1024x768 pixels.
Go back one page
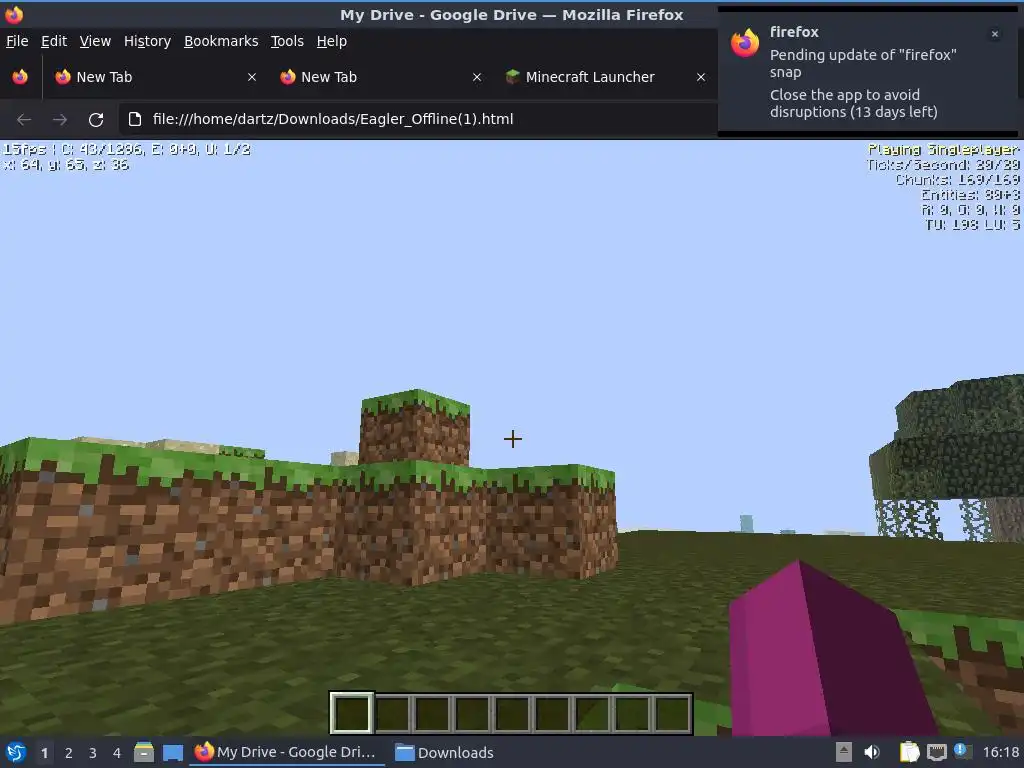(x=24, y=120)
